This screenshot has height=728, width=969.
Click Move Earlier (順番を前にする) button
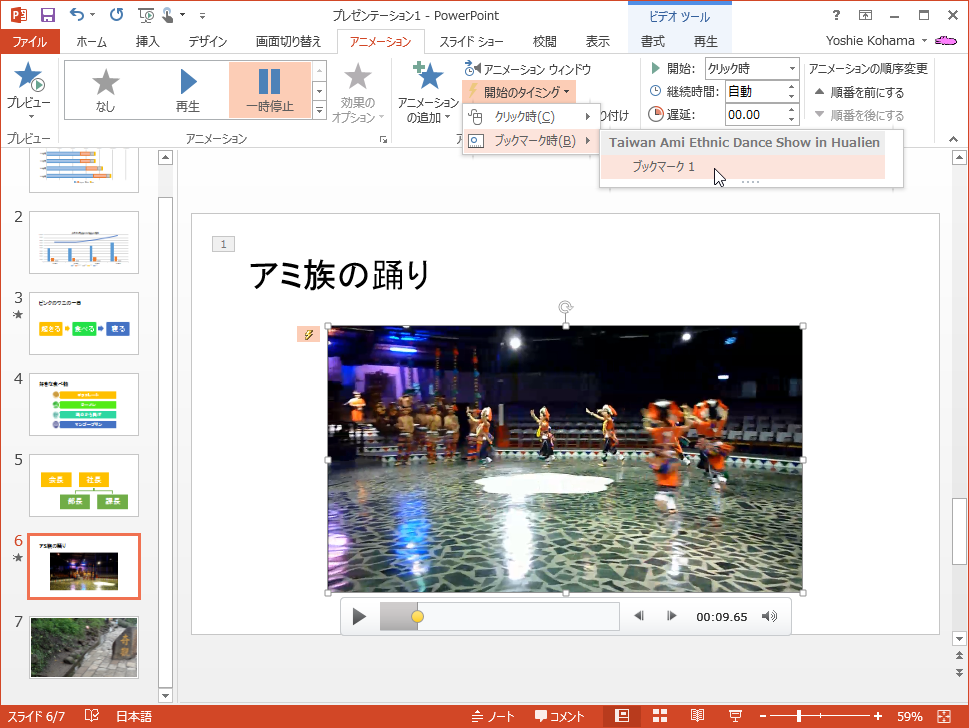coord(859,92)
